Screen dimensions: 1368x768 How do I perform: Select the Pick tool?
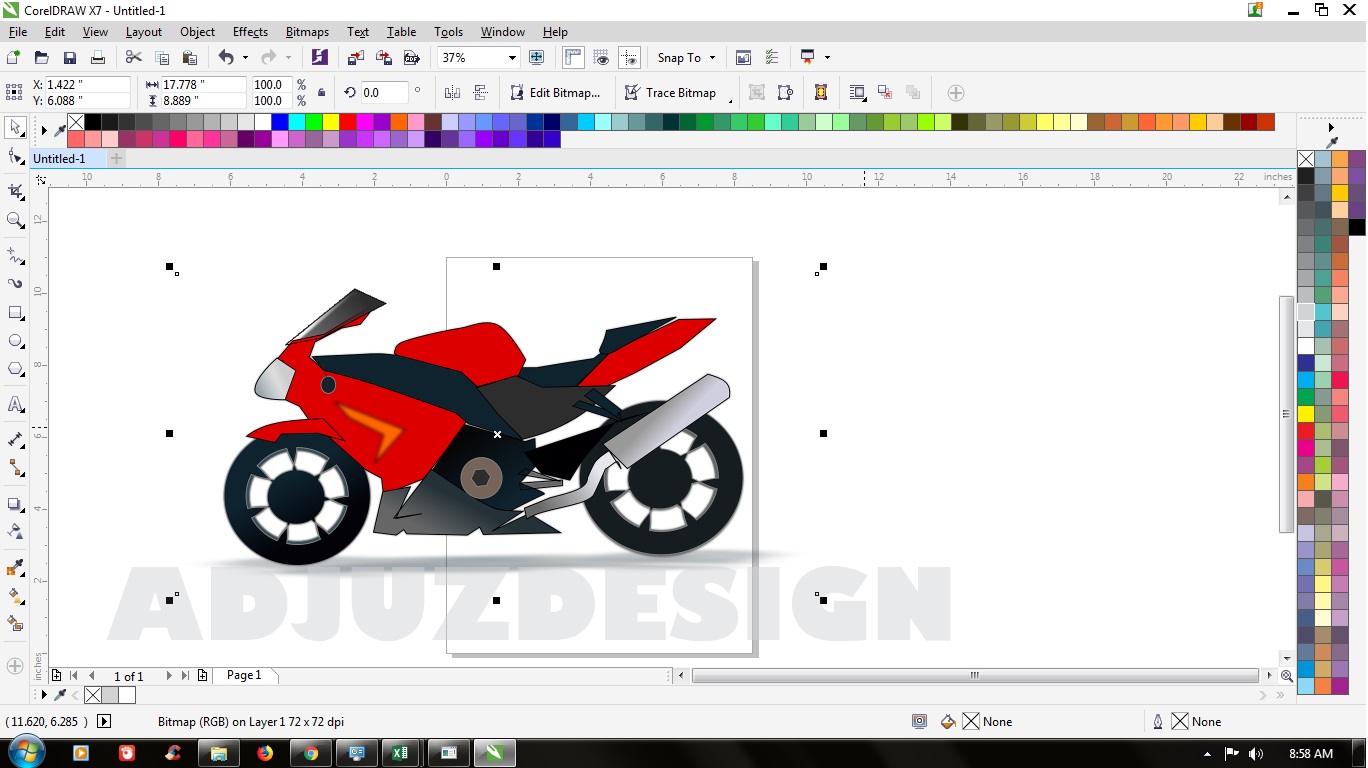[15, 128]
